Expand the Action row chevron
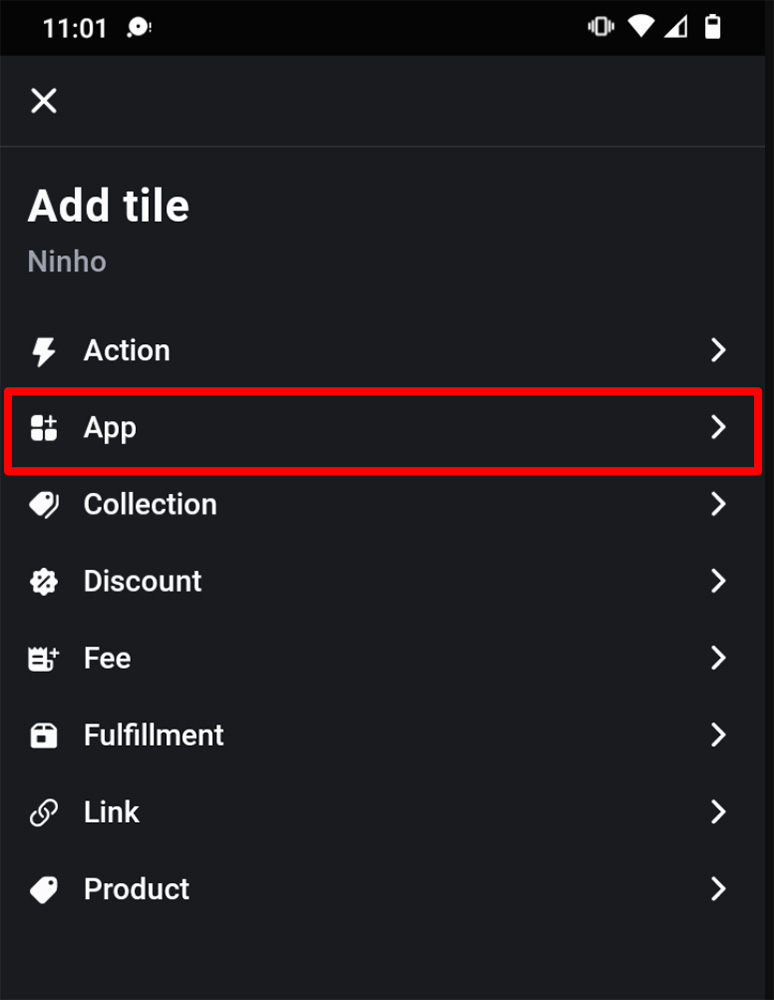Image resolution: width=774 pixels, height=1000 pixels. (718, 350)
